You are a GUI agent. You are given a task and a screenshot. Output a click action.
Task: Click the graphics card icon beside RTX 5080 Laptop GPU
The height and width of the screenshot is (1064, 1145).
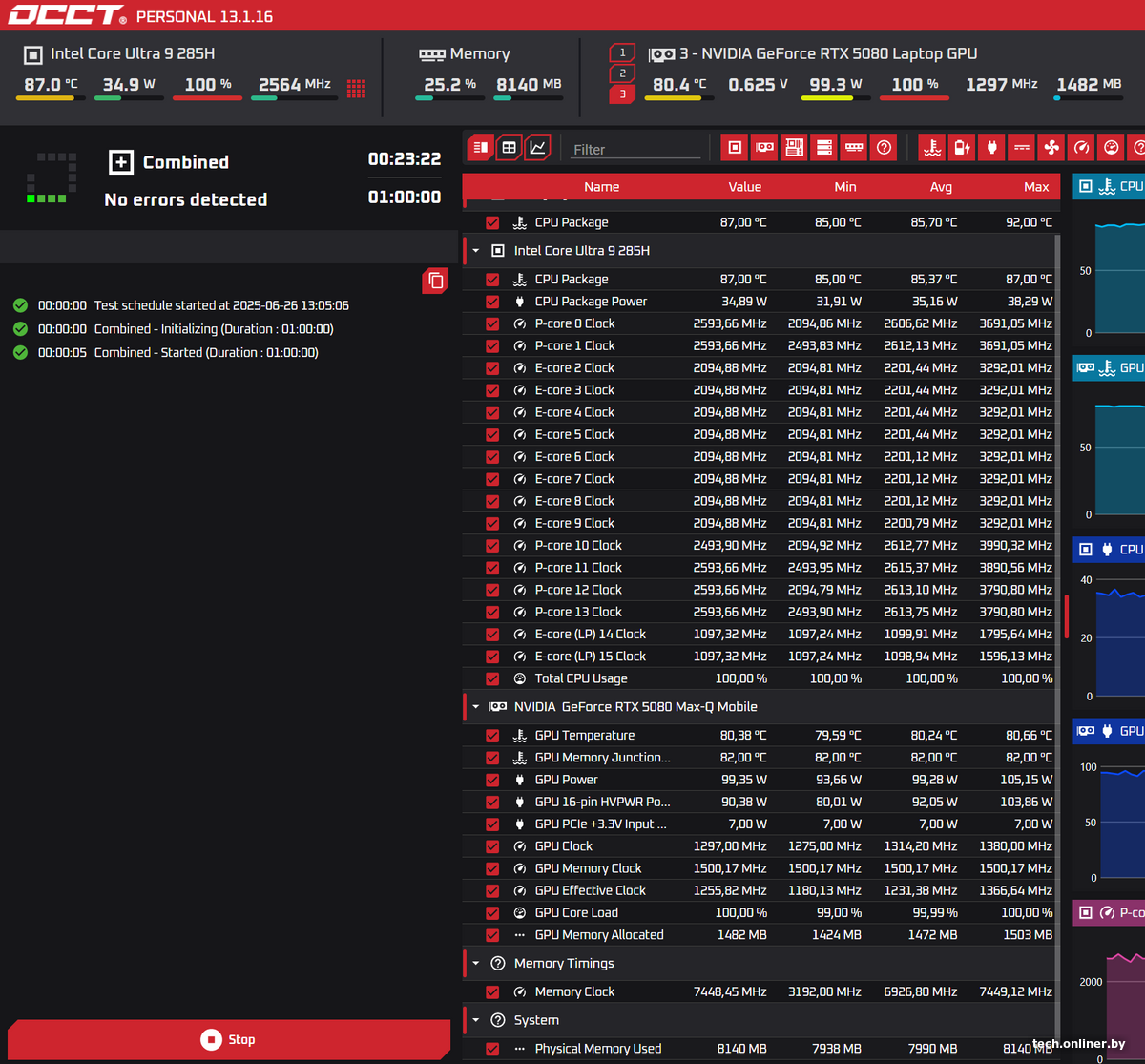pos(661,54)
